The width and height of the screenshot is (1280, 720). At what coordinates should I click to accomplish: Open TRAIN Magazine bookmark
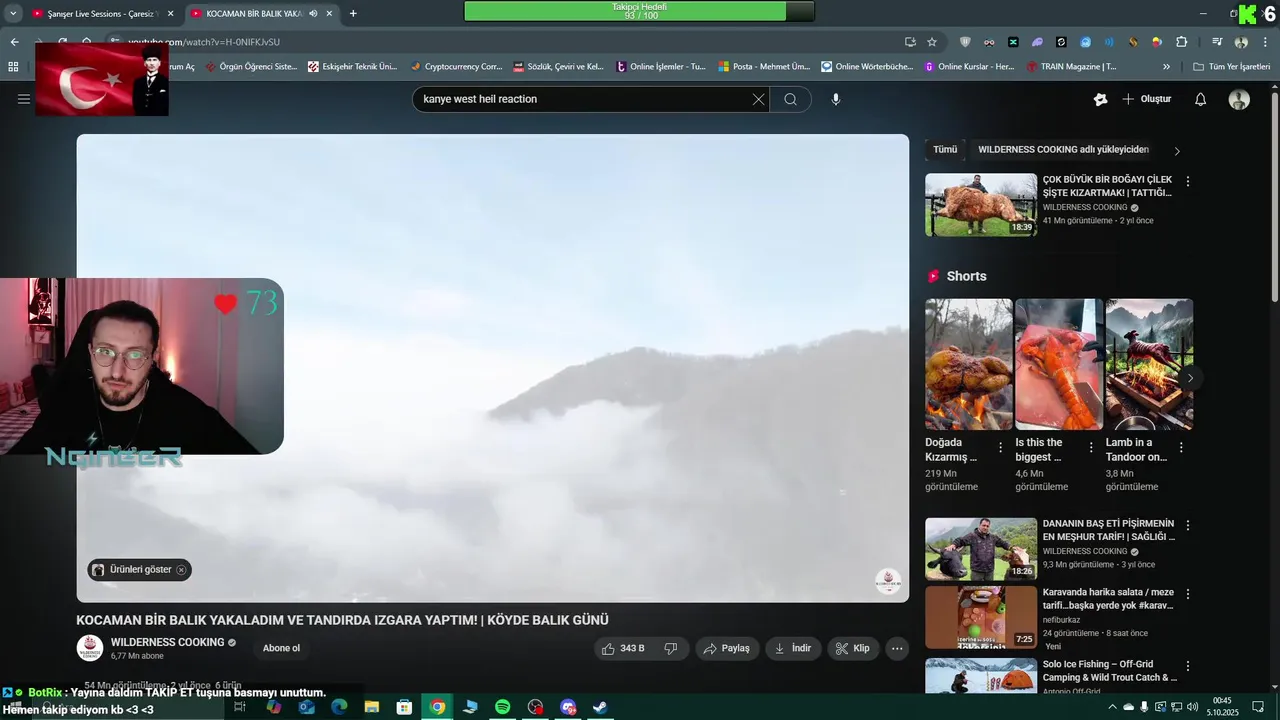click(1071, 67)
